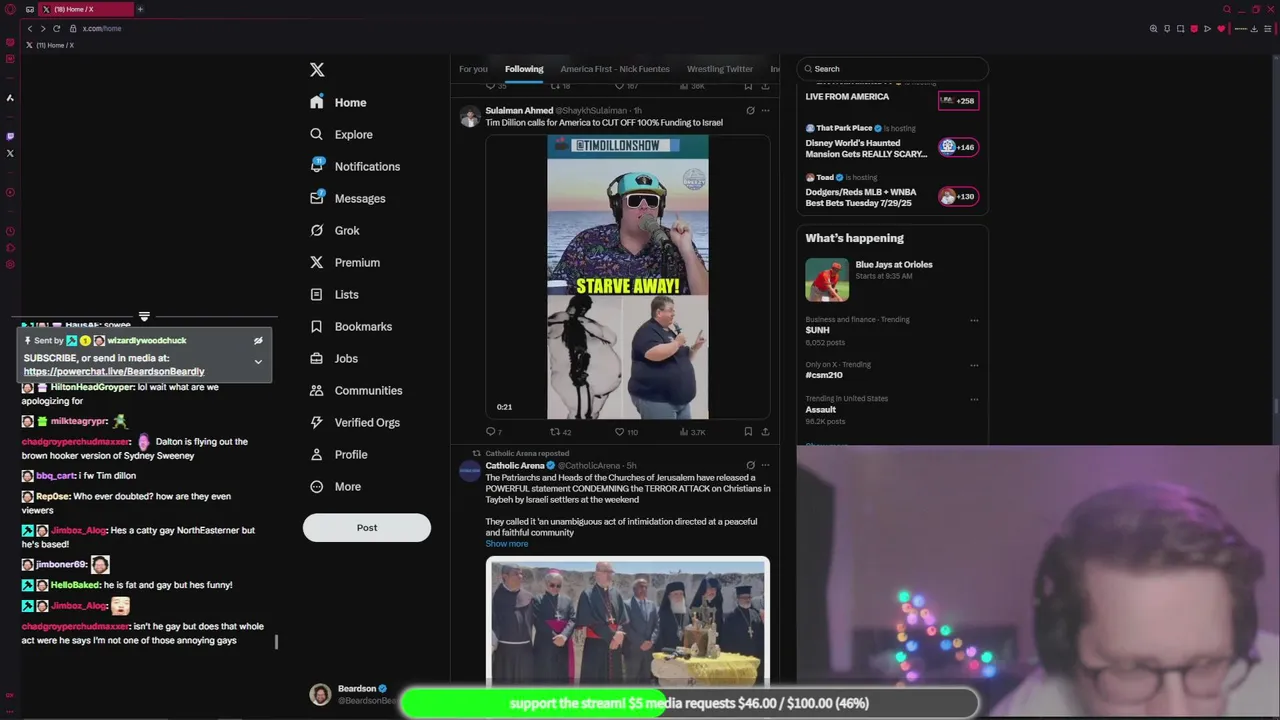Open the Blue Jays at Orioles event
Image resolution: width=1280 pixels, height=720 pixels.
tap(869, 279)
